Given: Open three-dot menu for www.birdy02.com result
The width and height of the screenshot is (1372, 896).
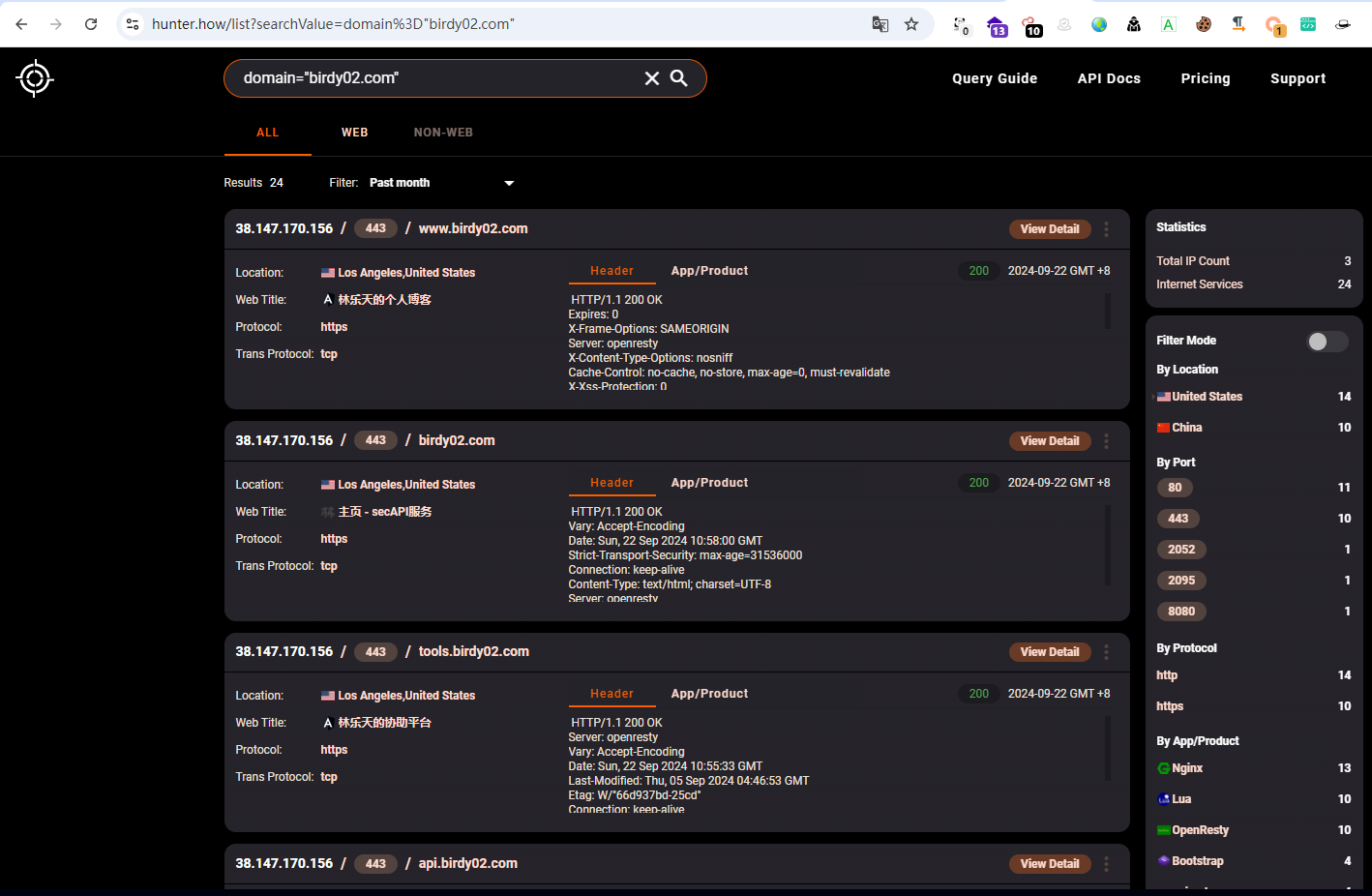Looking at the screenshot, I should pyautogui.click(x=1106, y=229).
